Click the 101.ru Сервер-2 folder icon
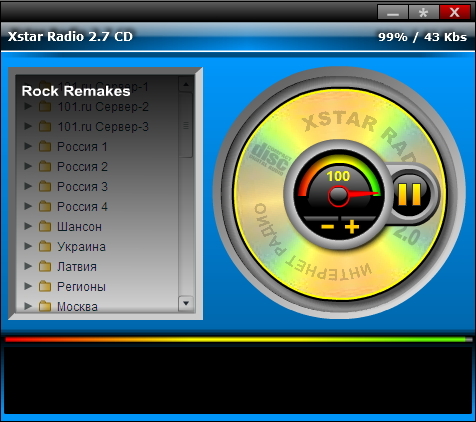Image resolution: width=476 pixels, height=422 pixels. pos(45,106)
